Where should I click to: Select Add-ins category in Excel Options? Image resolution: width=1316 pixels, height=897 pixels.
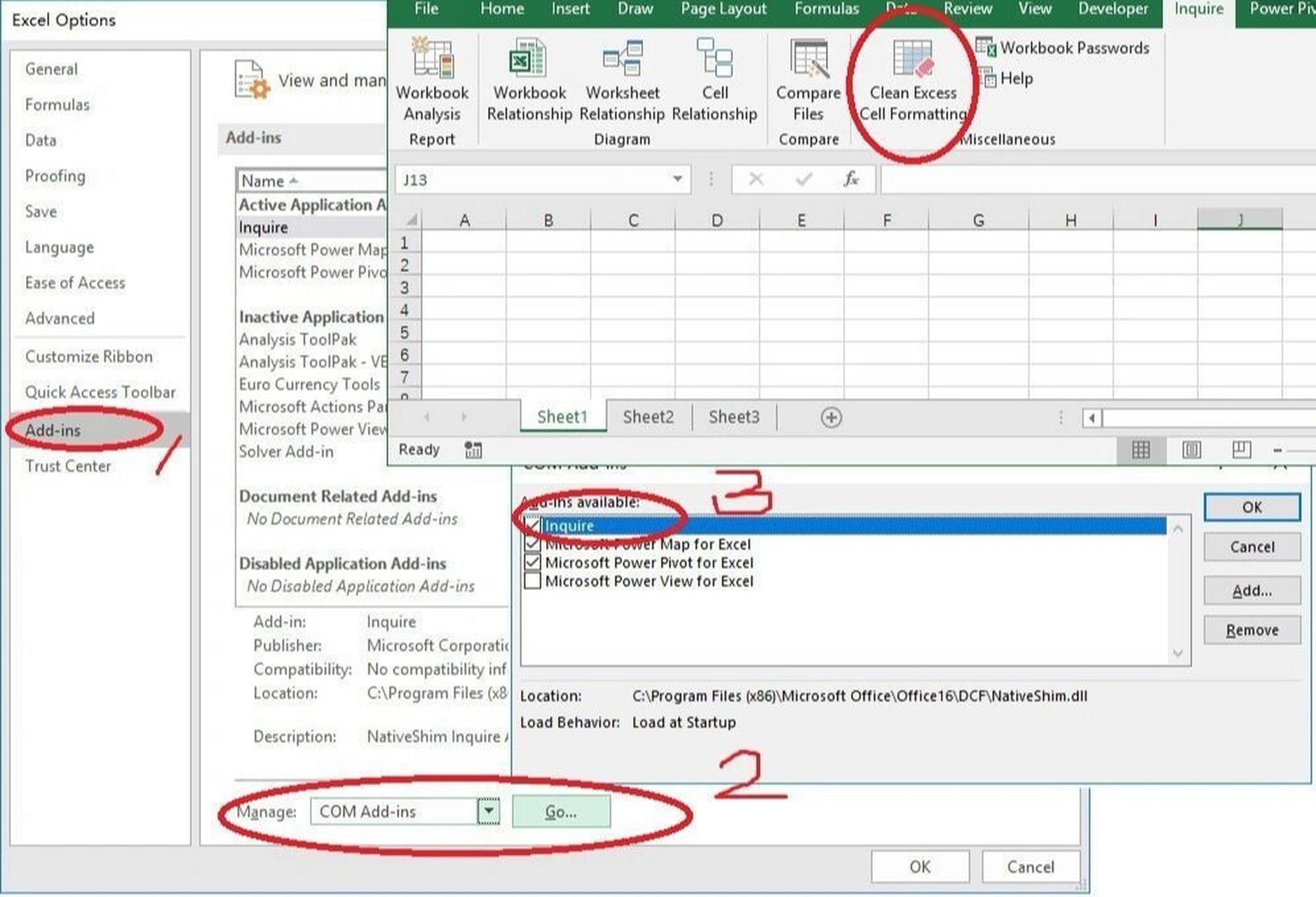point(100,430)
